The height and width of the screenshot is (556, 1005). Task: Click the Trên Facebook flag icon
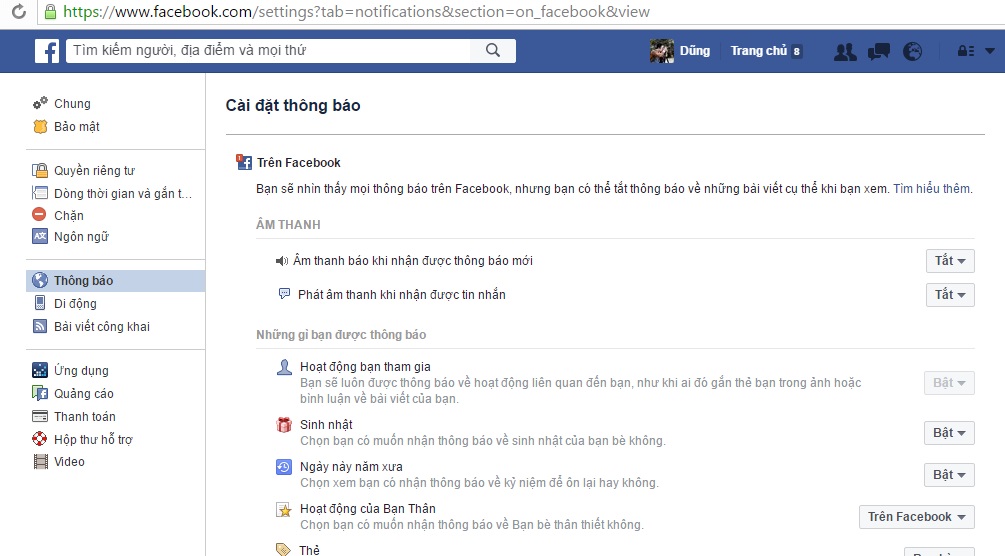pos(244,162)
